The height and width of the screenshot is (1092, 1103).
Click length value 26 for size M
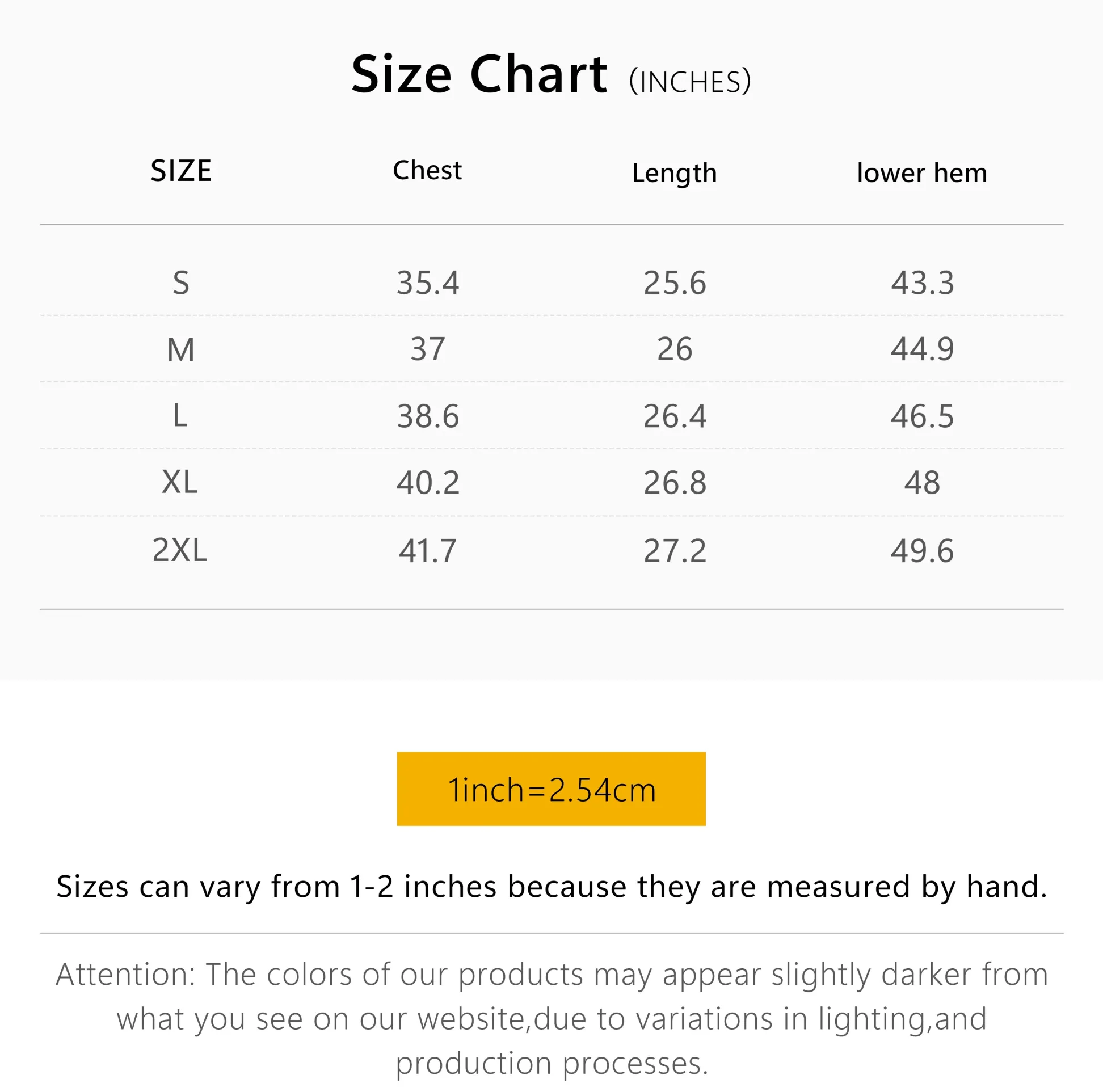coord(674,349)
